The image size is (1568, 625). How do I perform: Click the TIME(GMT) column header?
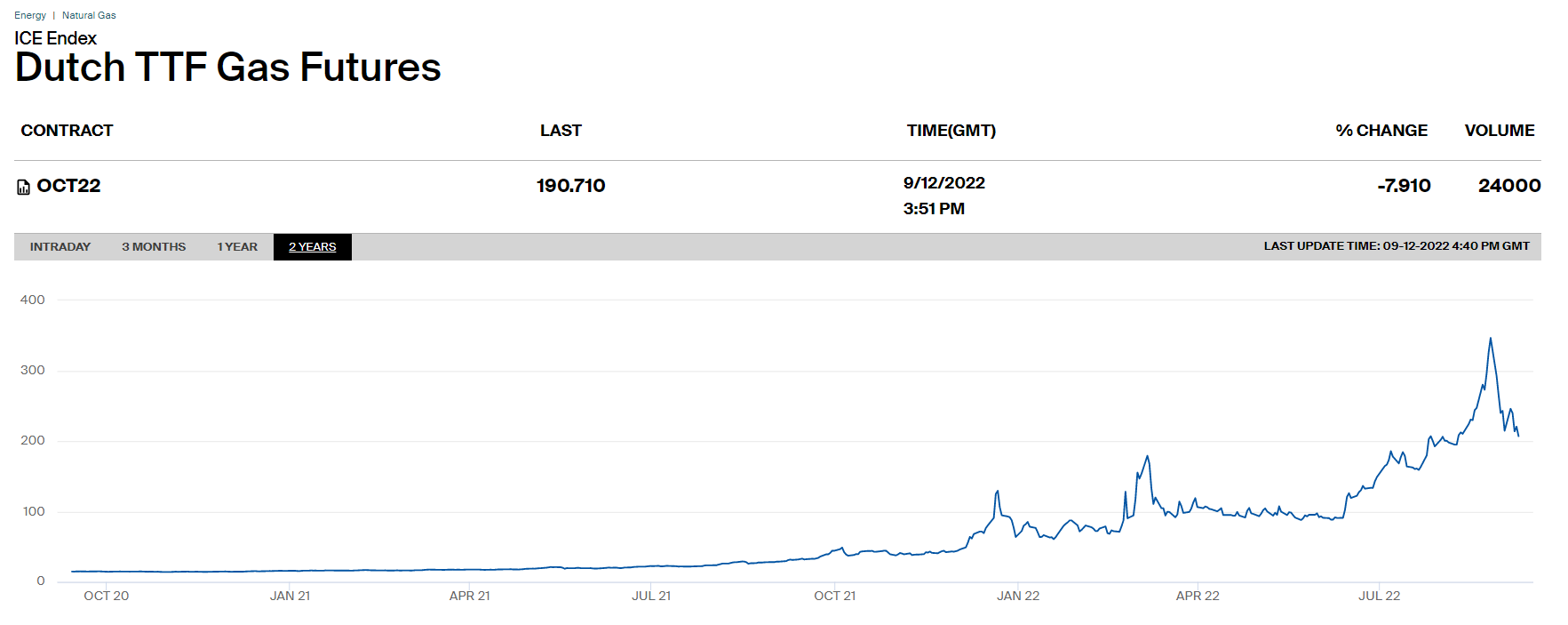[x=951, y=131]
